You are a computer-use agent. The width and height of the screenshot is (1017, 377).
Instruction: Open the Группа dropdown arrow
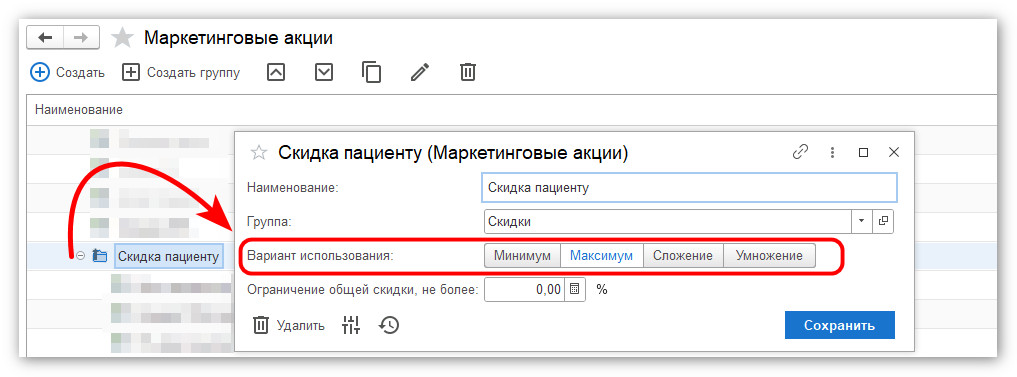pyautogui.click(x=861, y=221)
